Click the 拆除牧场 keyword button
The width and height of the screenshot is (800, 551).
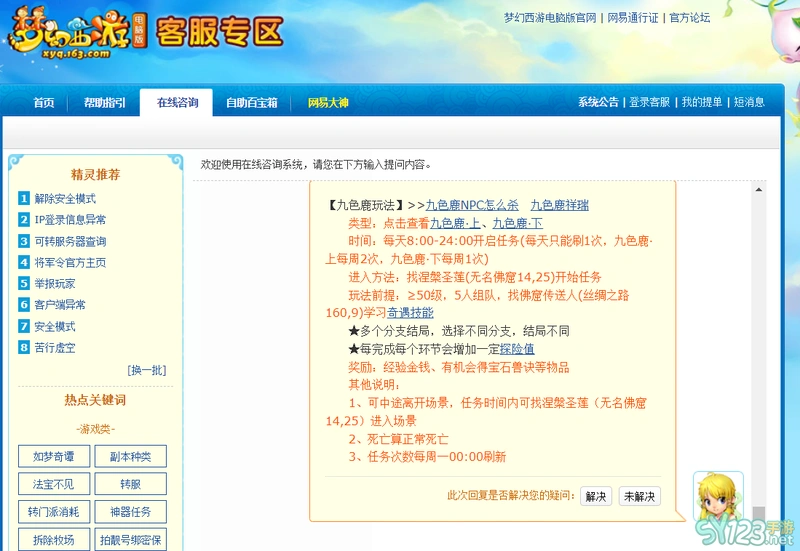pyautogui.click(x=54, y=539)
